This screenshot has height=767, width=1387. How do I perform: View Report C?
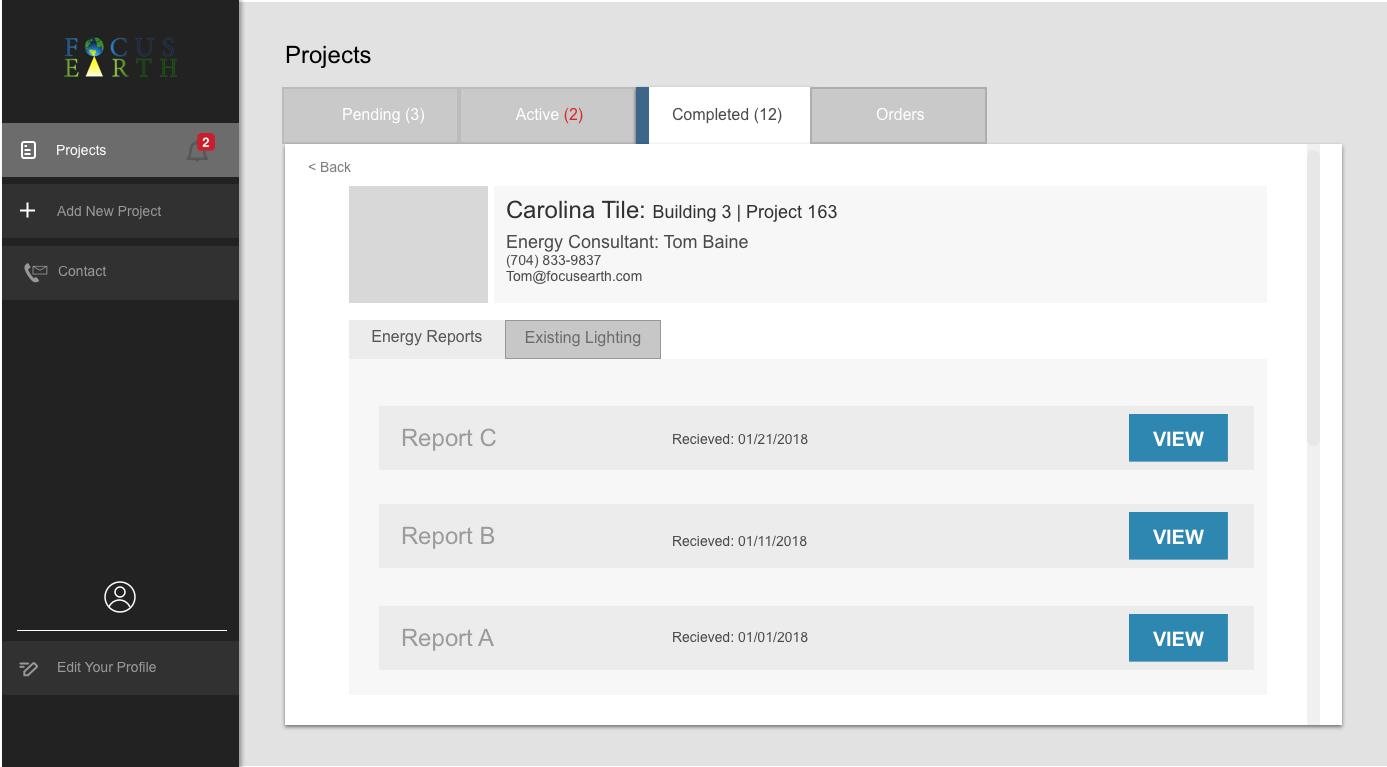pyautogui.click(x=1178, y=438)
